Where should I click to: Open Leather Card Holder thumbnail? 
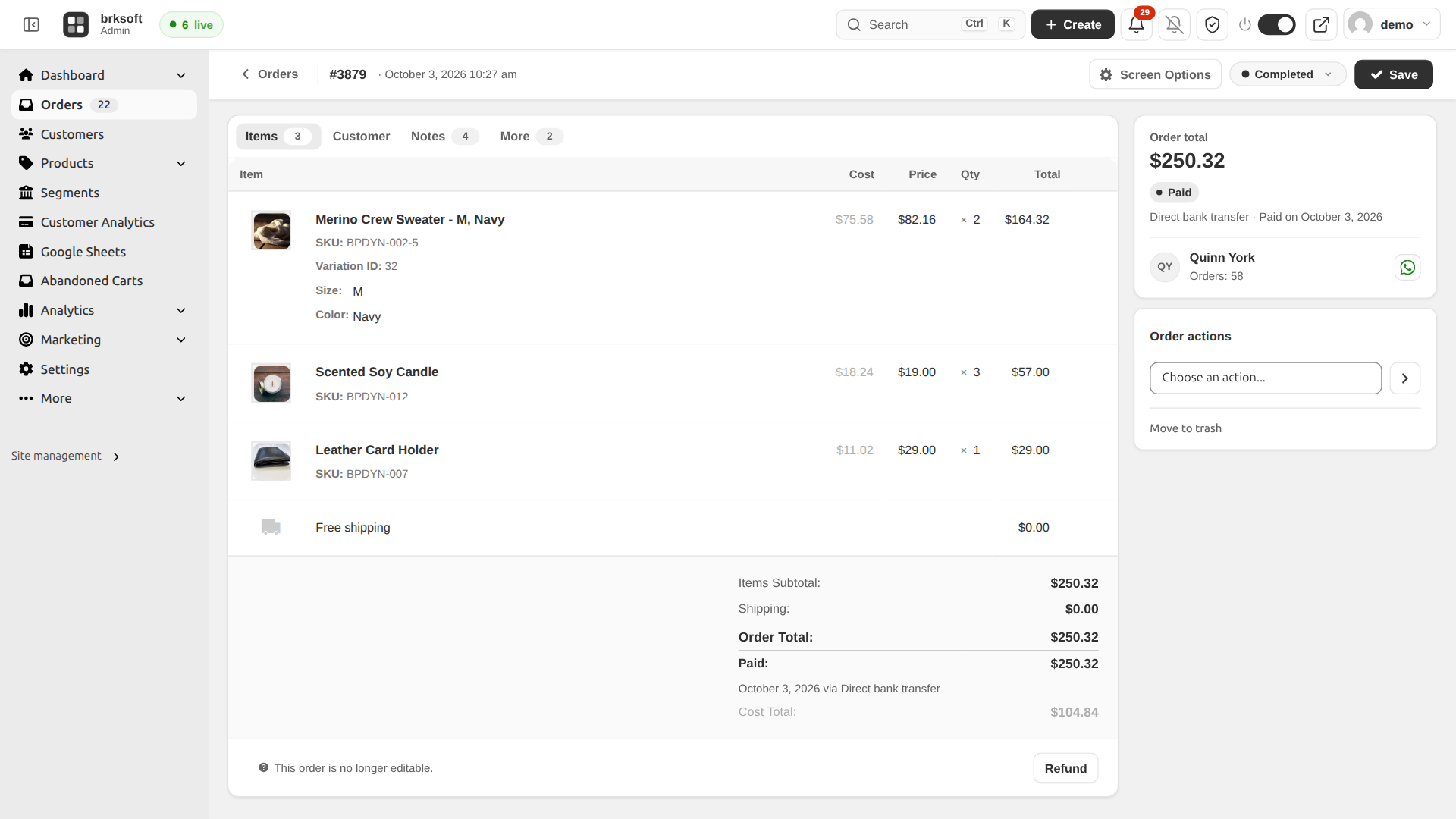point(271,460)
